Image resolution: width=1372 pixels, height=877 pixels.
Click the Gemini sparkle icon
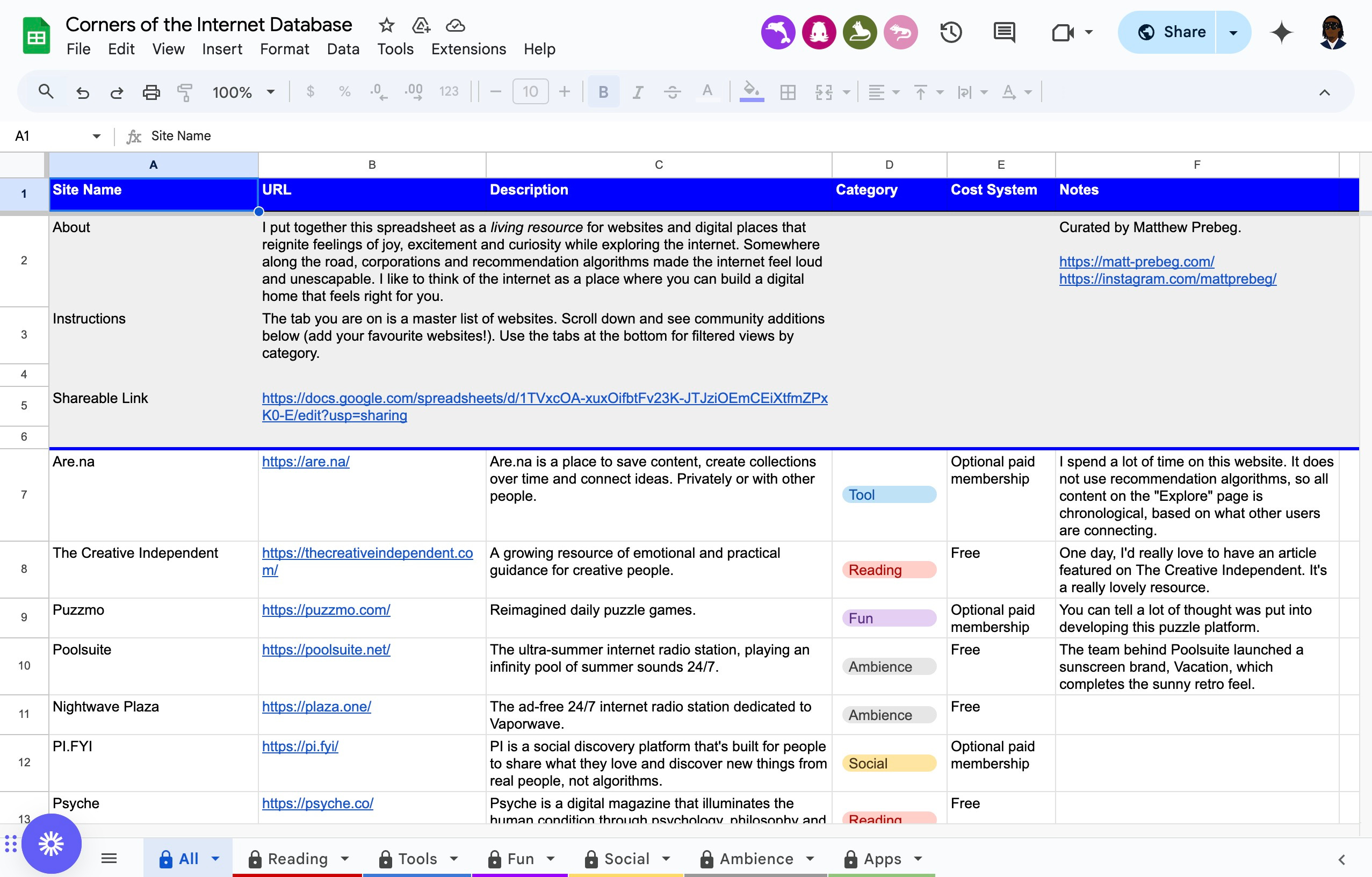(1281, 32)
